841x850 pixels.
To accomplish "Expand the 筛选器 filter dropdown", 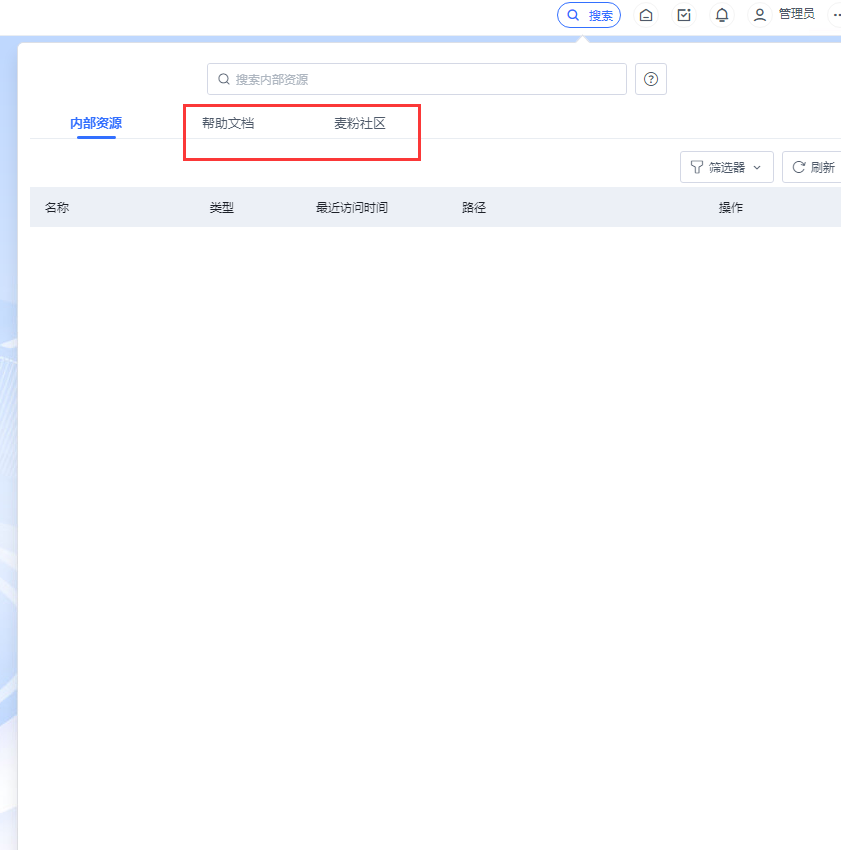I will 727,167.
